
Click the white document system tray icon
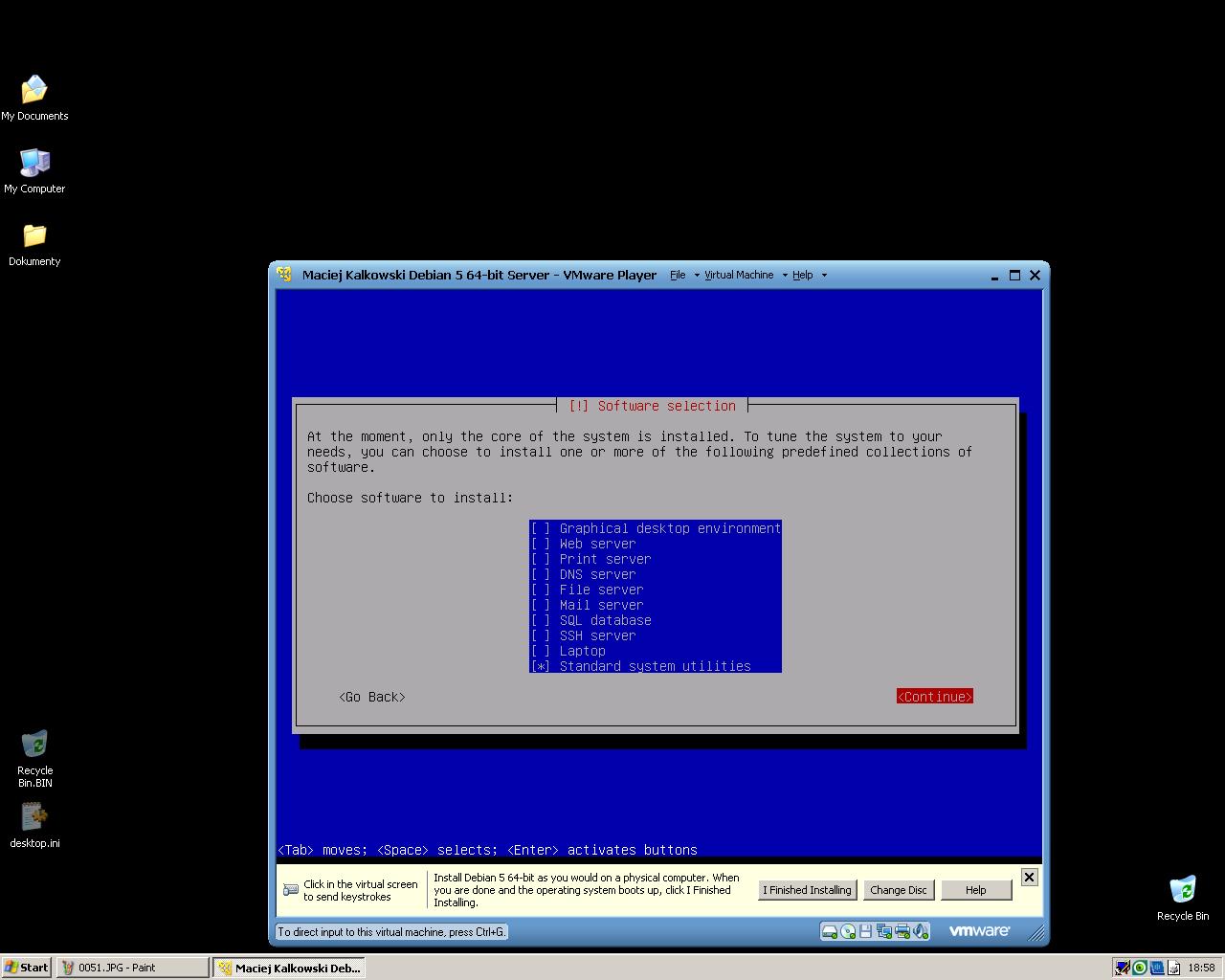pyautogui.click(x=1173, y=968)
